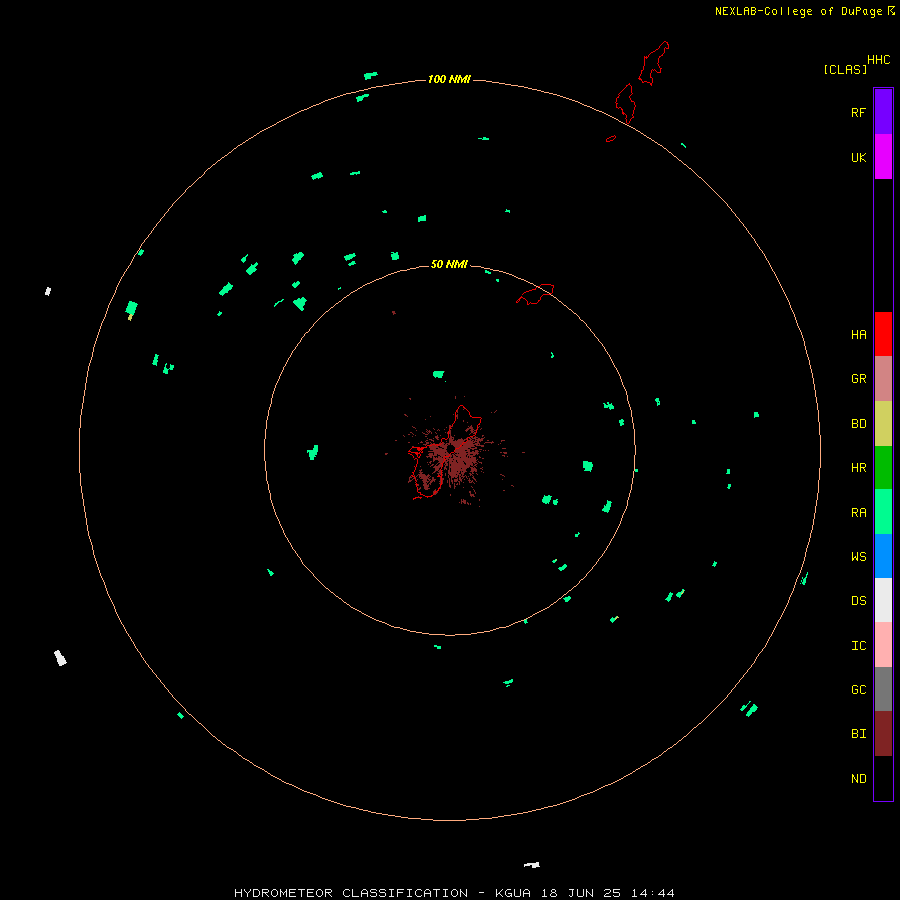Viewport: 900px width, 900px height.
Task: Click the GC legend label
Action: click(859, 690)
